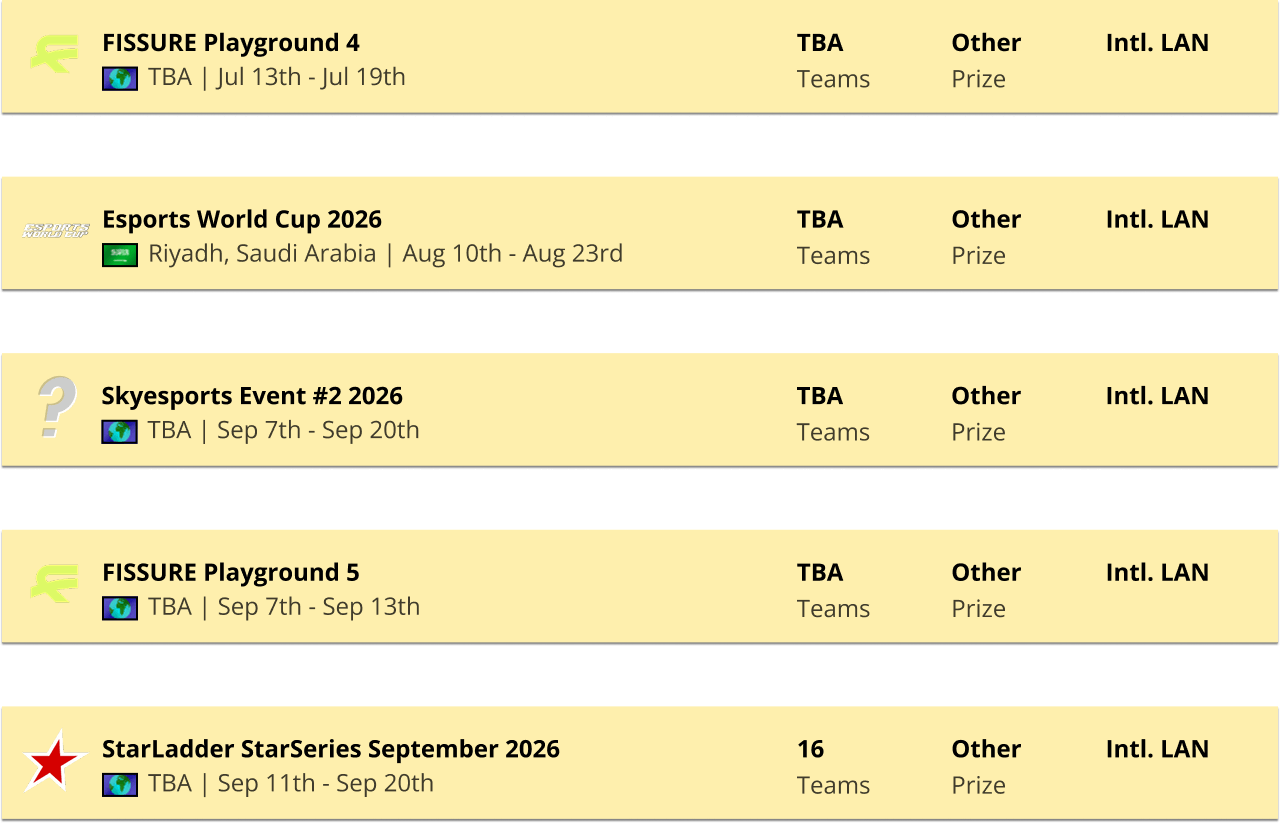Click the FISSURE Playground 5 logo icon

(54, 584)
